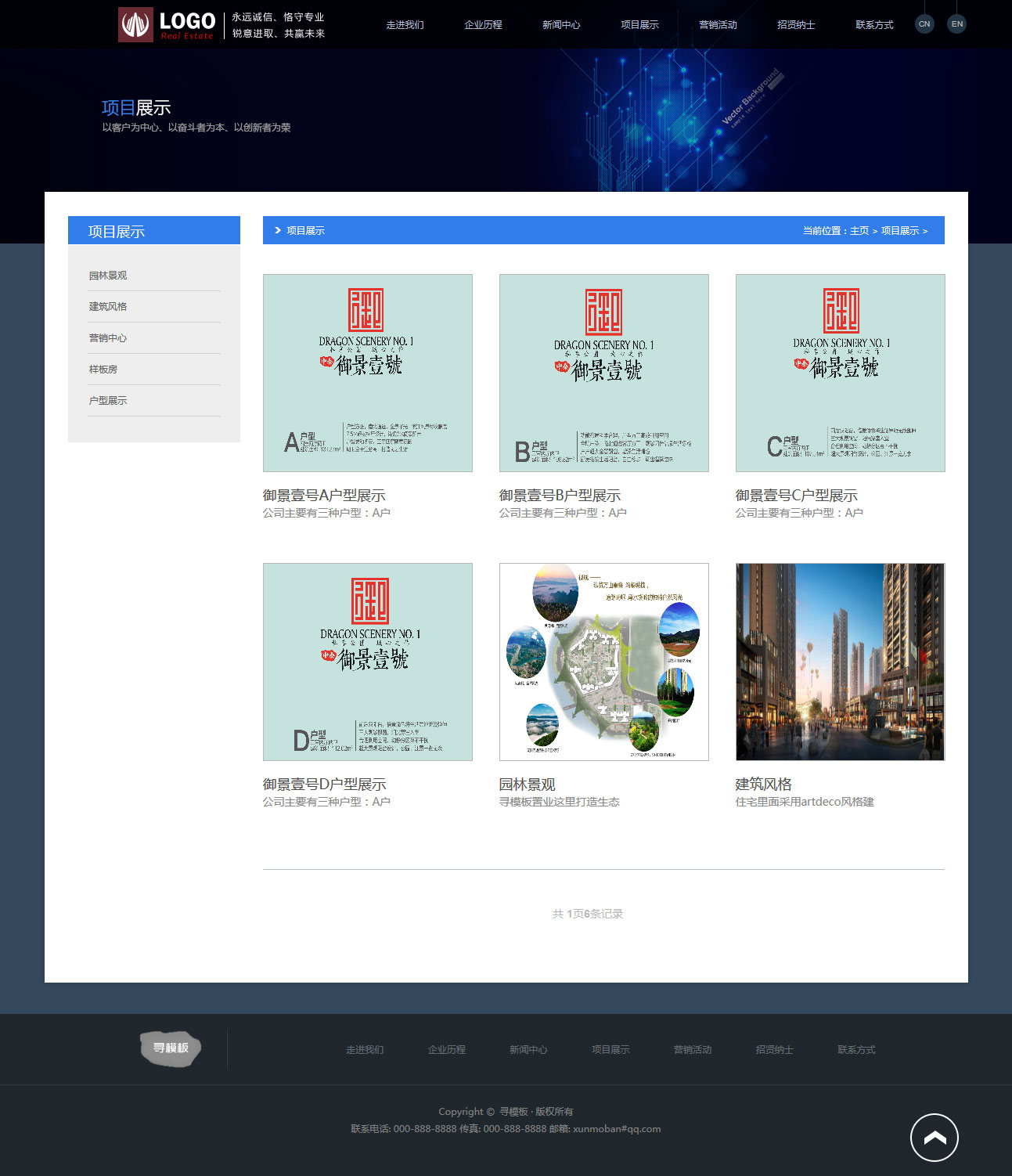
Task: Click the red LOGO Real Estate icon
Action: pos(135,24)
